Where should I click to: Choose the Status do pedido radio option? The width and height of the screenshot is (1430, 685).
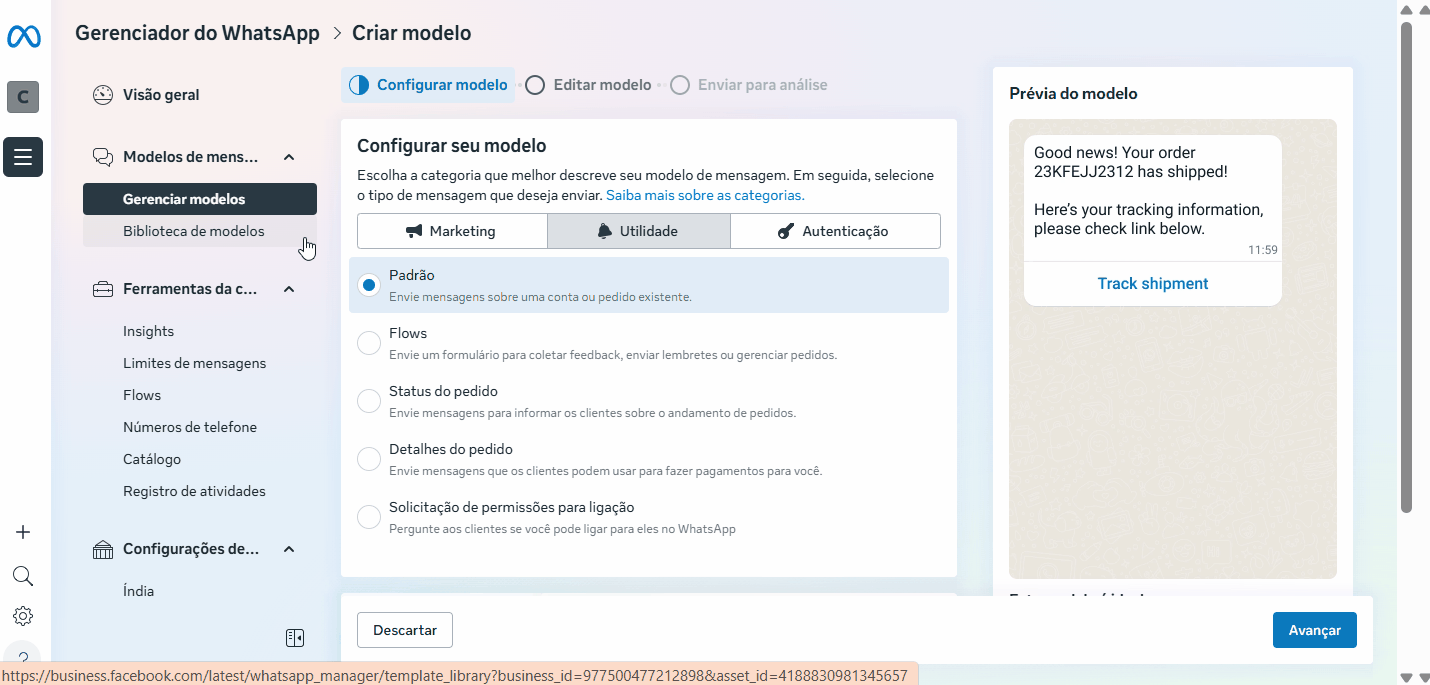(369, 401)
